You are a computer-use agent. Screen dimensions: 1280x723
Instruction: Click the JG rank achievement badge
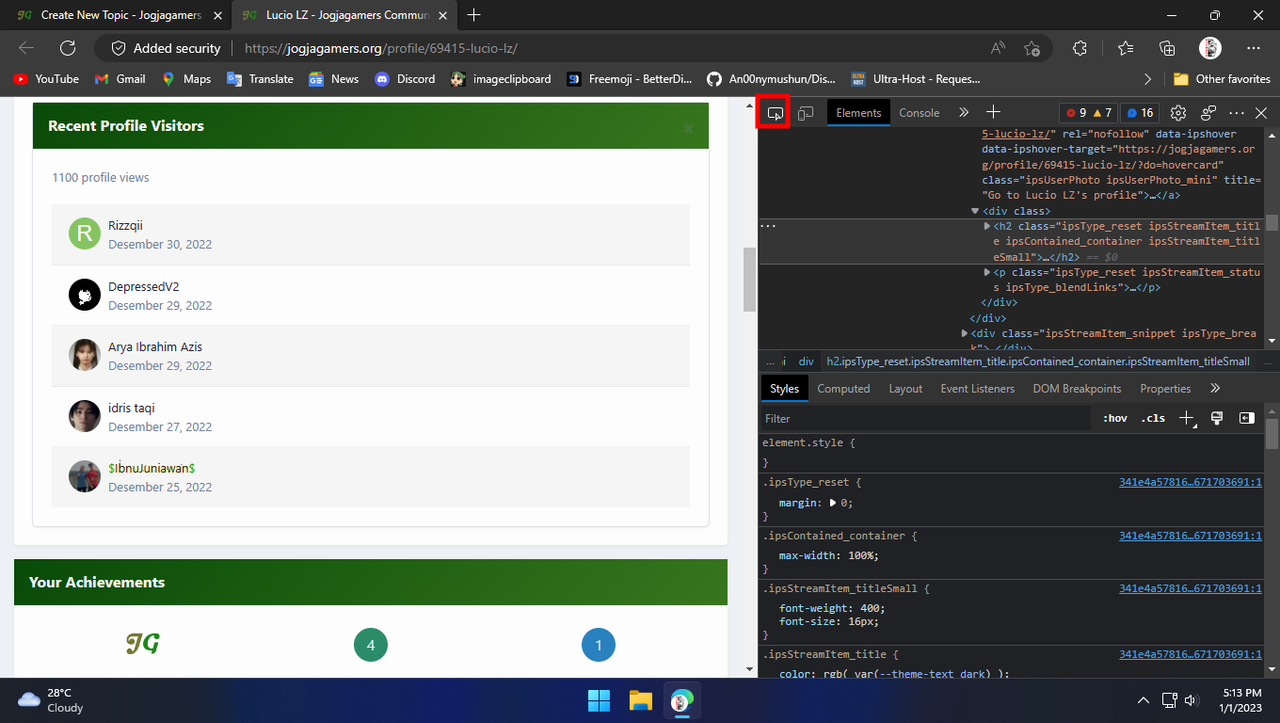(143, 644)
